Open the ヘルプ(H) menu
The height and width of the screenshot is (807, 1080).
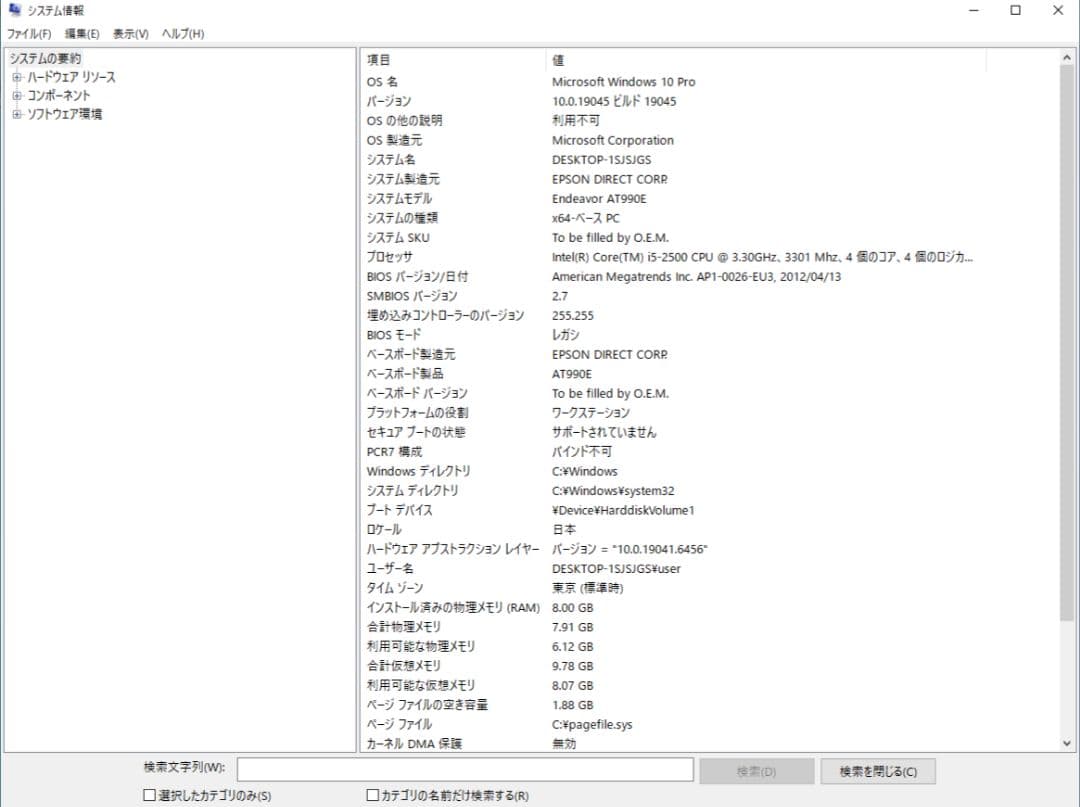click(x=183, y=34)
